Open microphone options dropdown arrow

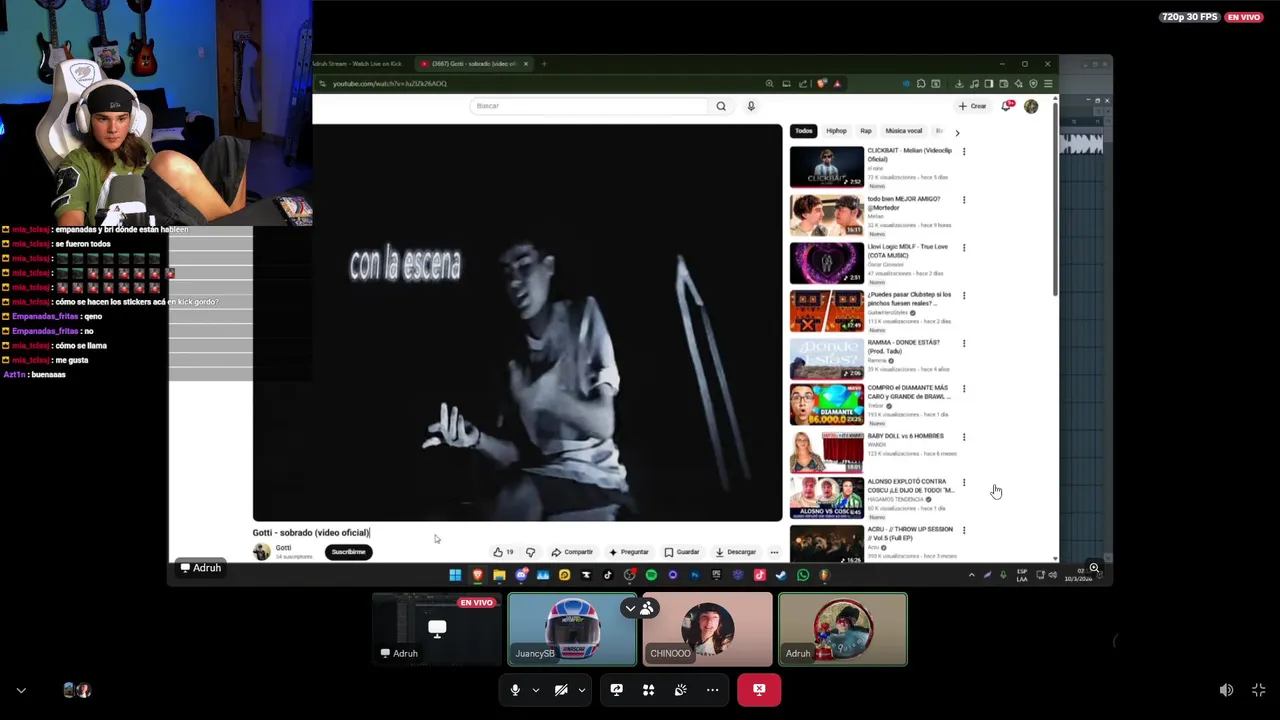point(535,690)
